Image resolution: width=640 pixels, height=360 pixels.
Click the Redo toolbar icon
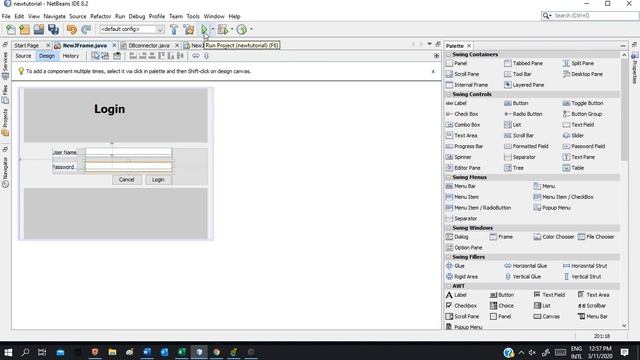pos(86,29)
